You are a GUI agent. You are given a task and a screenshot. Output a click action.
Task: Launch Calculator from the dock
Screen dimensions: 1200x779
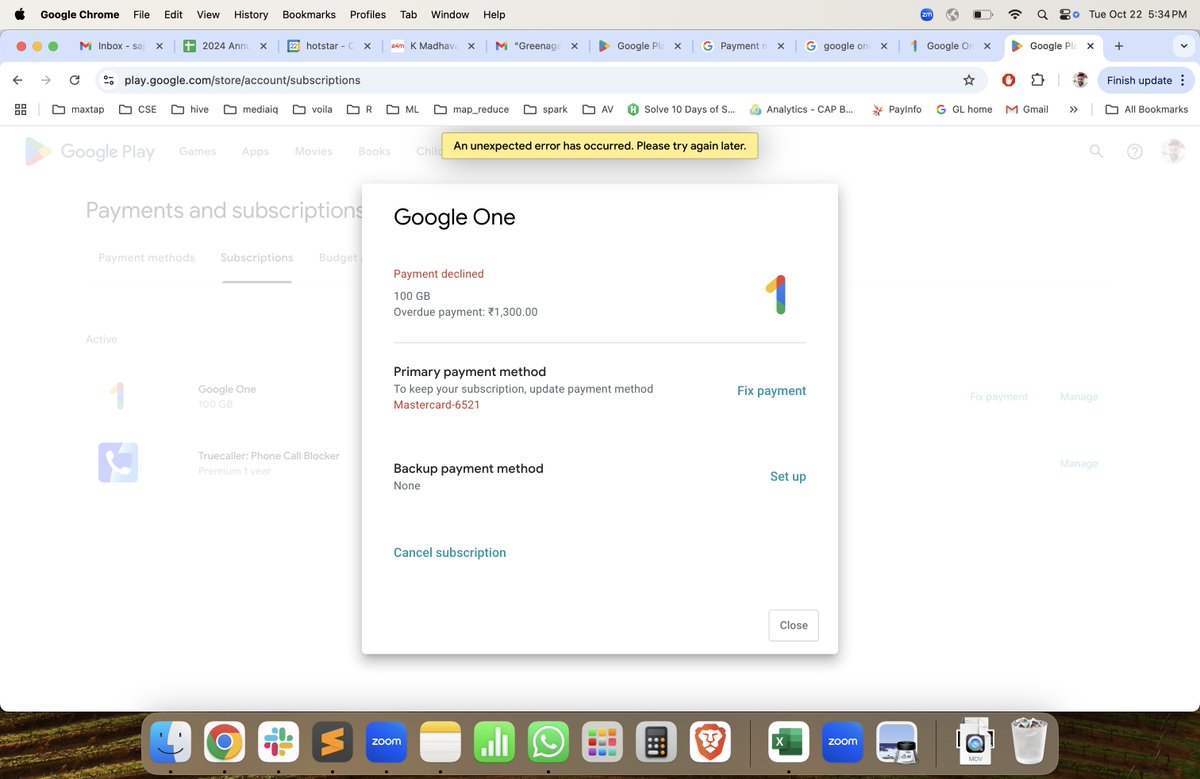(x=656, y=742)
